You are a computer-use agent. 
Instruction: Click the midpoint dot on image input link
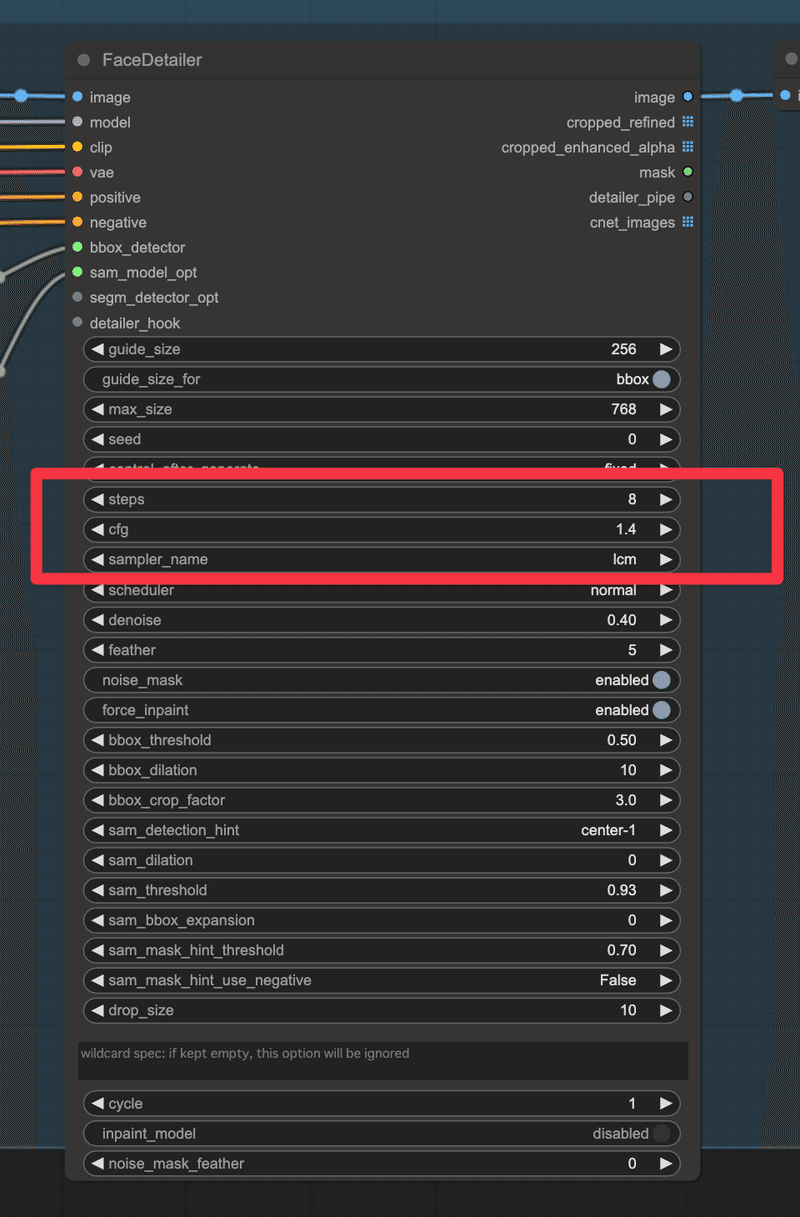point(21,96)
